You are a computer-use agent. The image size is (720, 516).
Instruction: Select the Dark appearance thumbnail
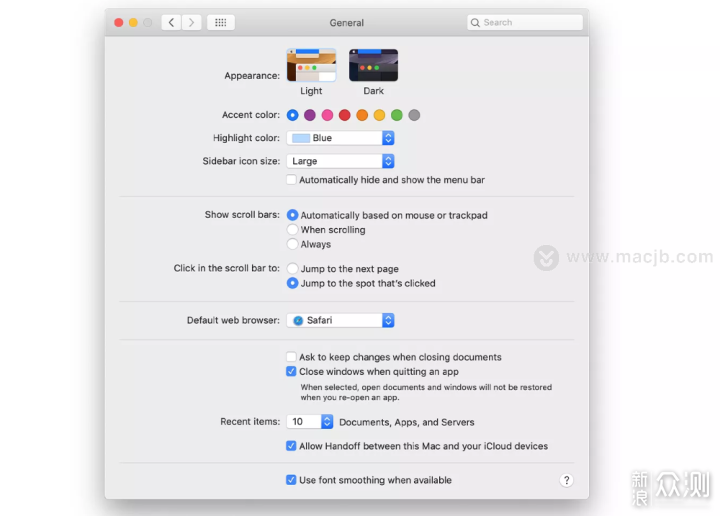(373, 65)
